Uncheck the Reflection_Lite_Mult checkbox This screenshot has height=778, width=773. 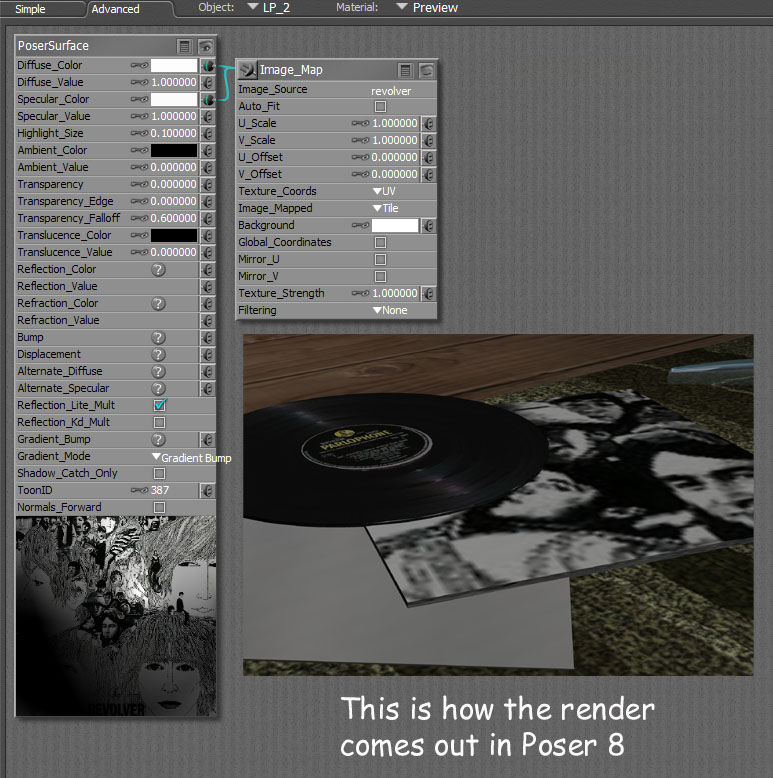(159, 405)
